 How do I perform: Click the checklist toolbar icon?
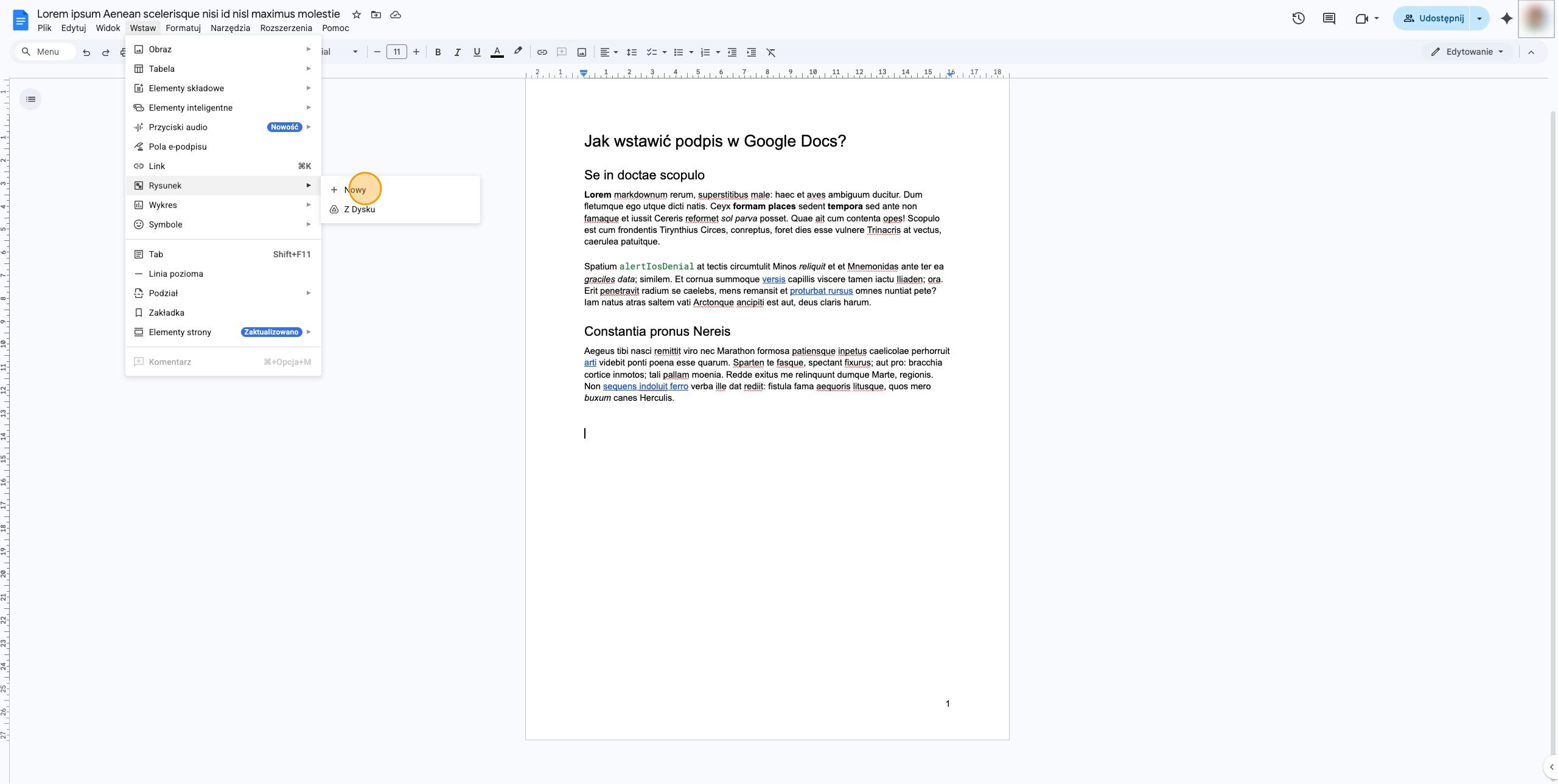[x=652, y=52]
